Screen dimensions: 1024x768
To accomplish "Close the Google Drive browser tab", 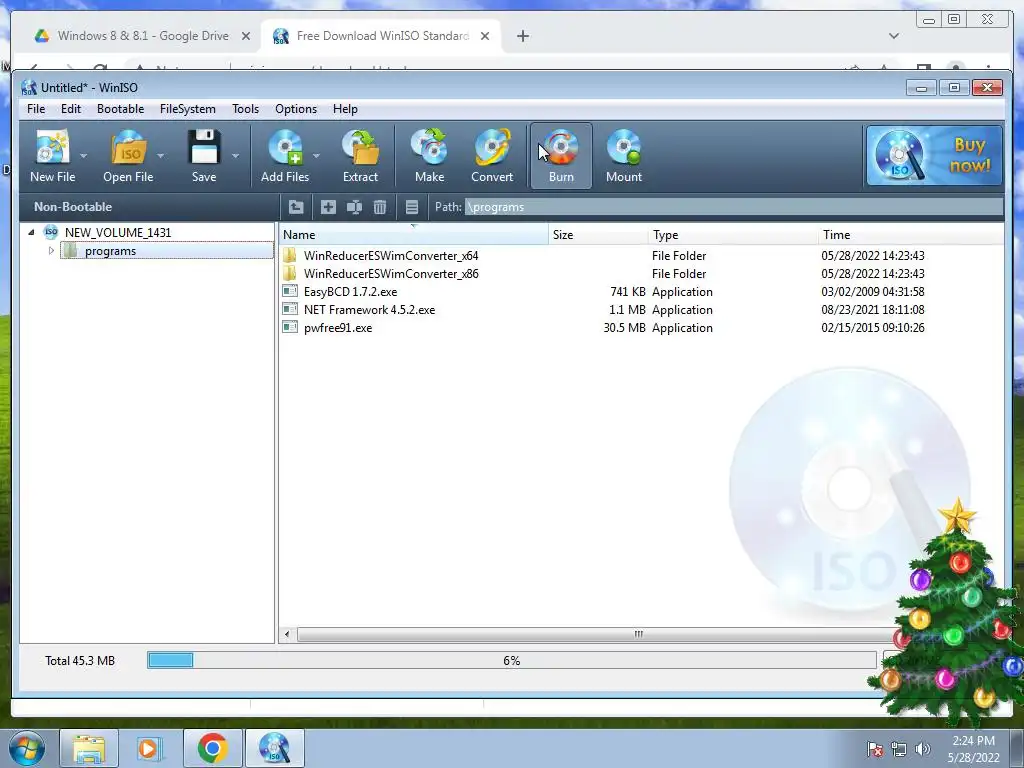I will tap(246, 36).
